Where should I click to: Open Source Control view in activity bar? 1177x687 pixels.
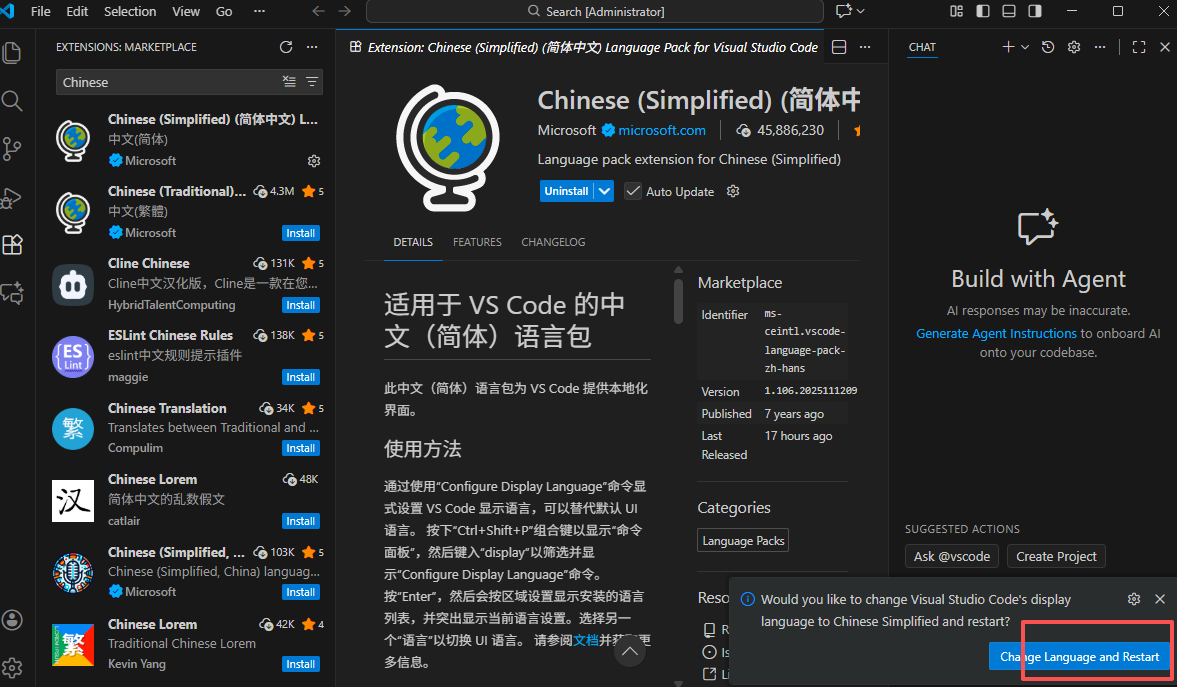pyautogui.click(x=12, y=149)
